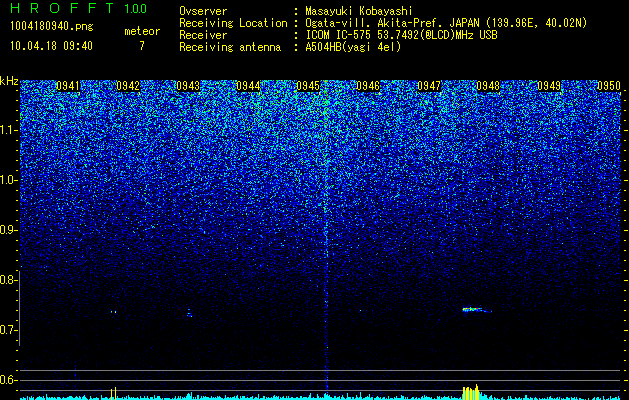The width and height of the screenshot is (629, 400).
Task: Click the Receiving Location field label
Action: (x=233, y=23)
